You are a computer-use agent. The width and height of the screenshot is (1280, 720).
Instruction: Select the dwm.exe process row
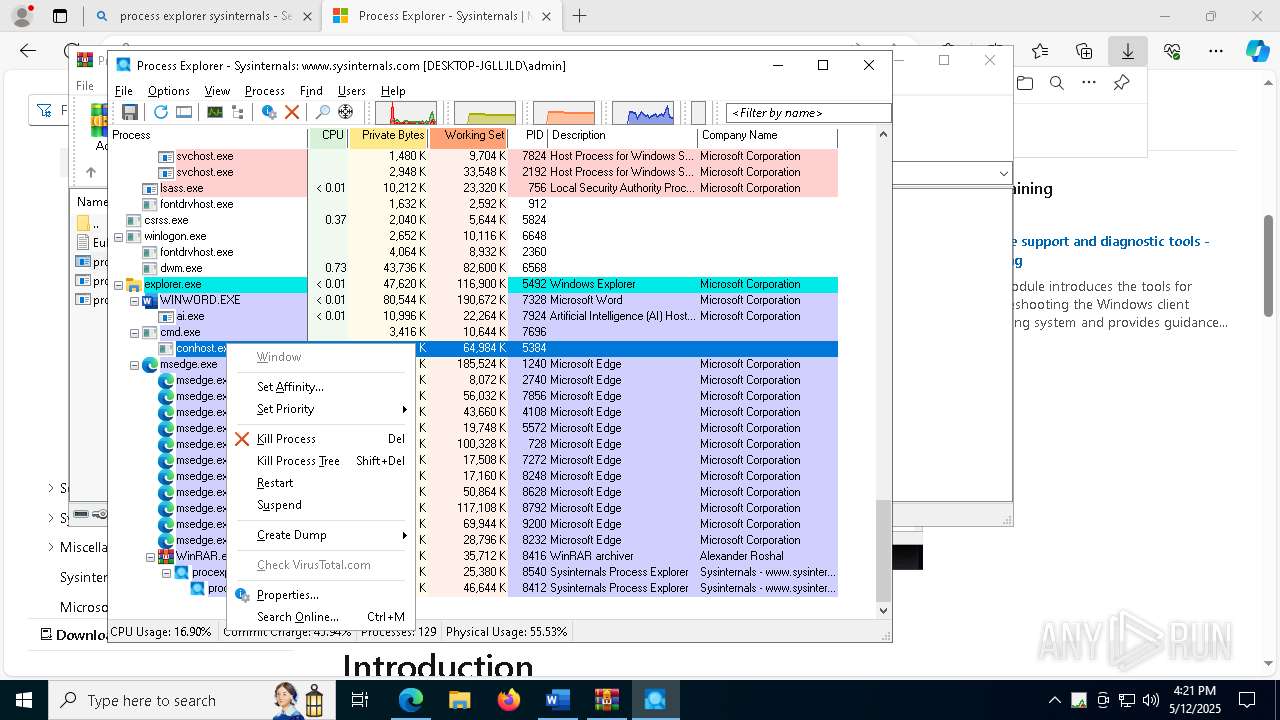(473, 268)
